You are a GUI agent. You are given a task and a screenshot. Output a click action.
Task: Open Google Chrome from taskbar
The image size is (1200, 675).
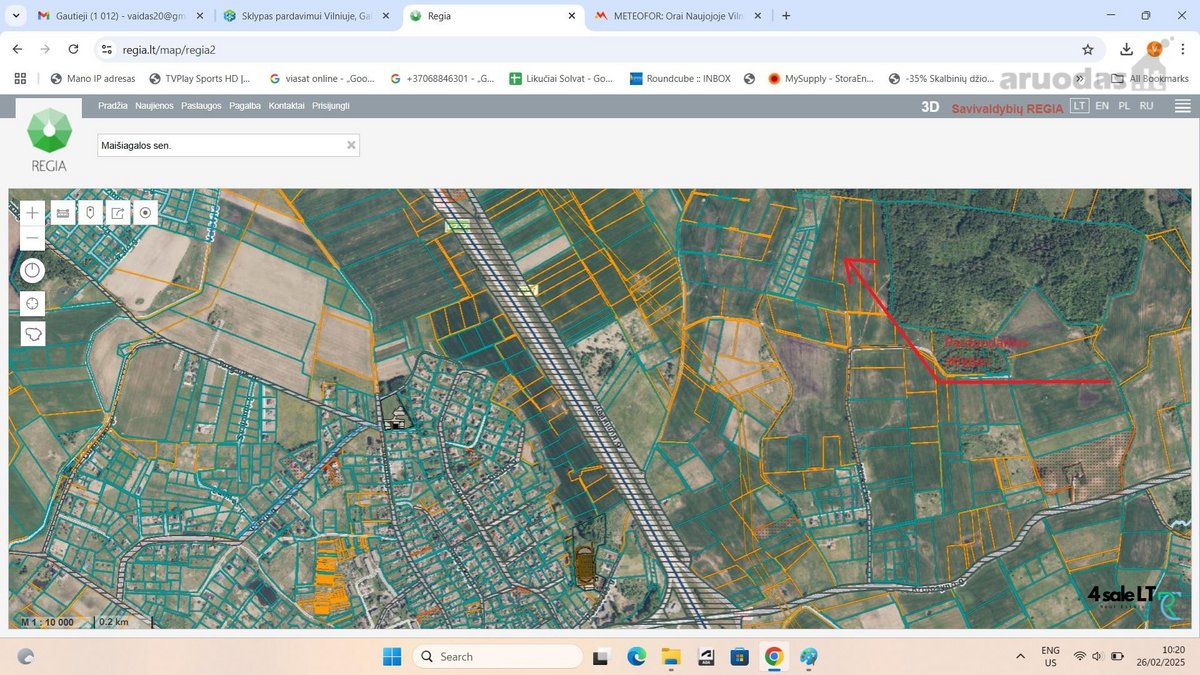click(773, 656)
